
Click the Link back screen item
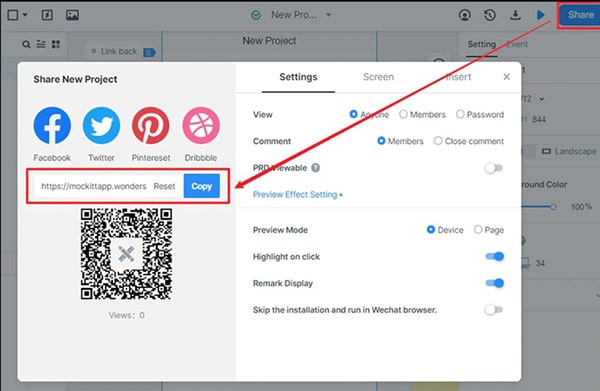point(119,51)
